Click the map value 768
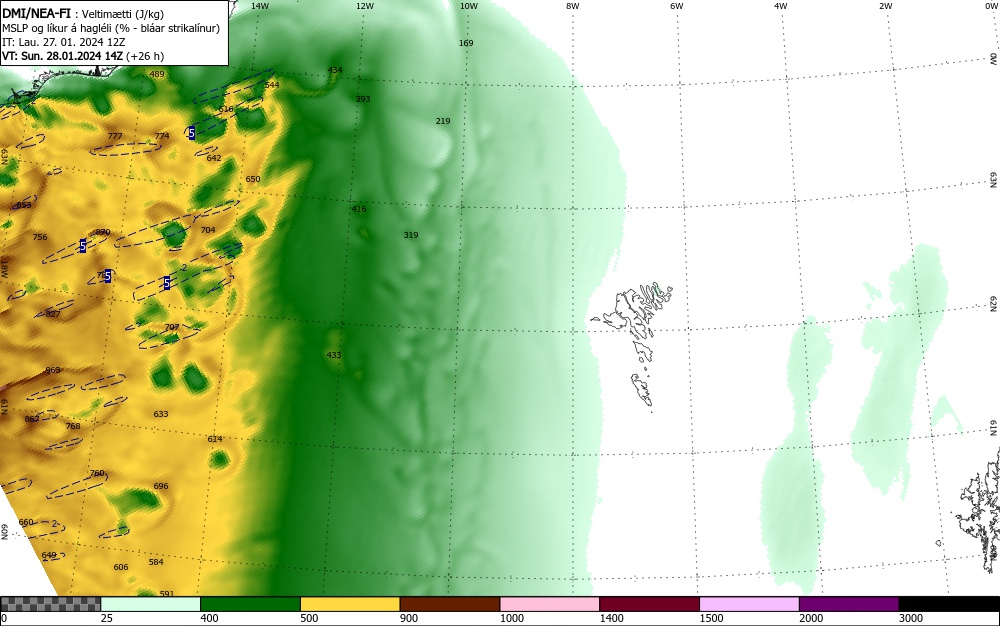Viewport: 1000px width, 626px height. [x=73, y=426]
